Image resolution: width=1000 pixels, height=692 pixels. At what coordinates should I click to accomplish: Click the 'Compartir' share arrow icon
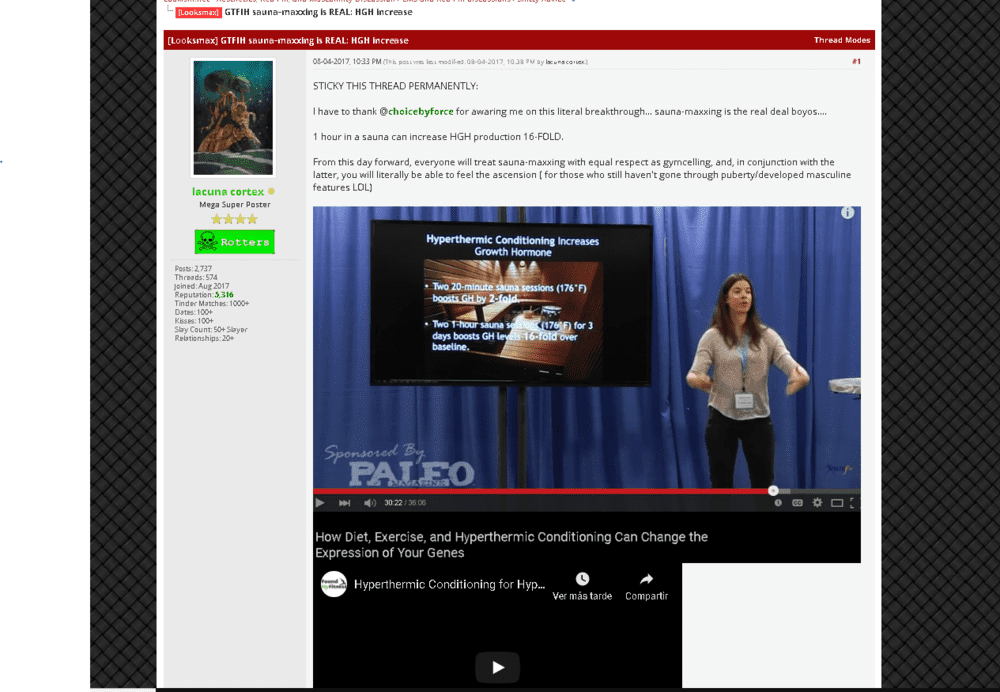coord(646,579)
